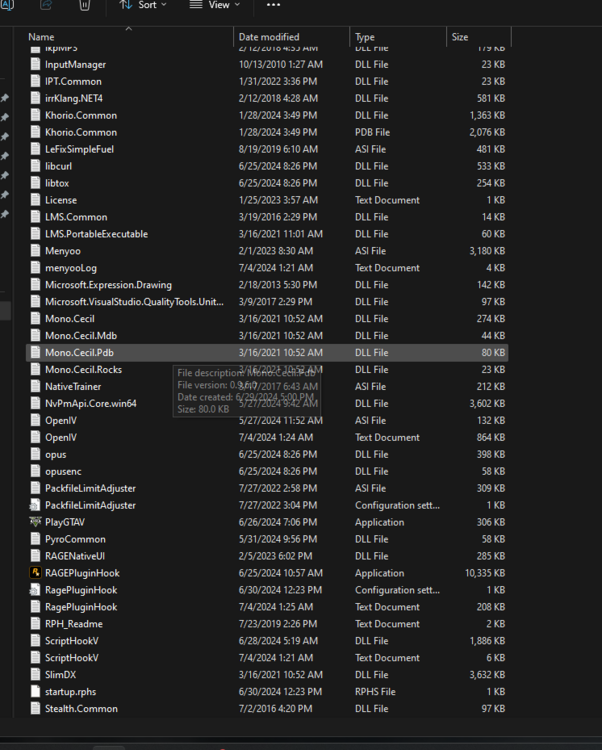Screen dimensions: 602x750
Task: Open the Sort dropdown
Action: pyautogui.click(x=143, y=5)
